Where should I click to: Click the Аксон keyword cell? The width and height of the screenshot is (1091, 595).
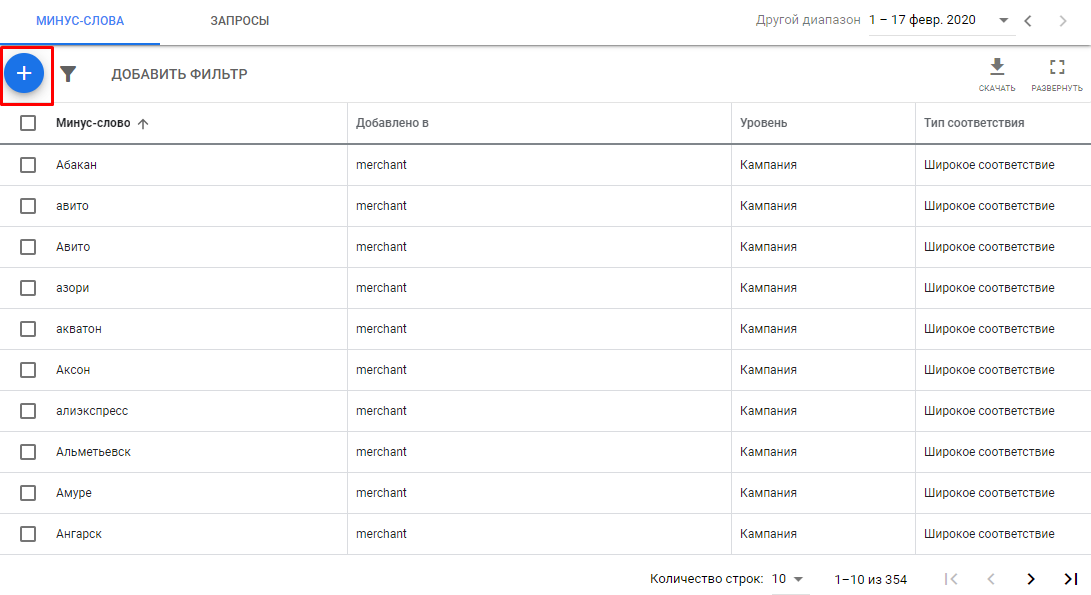click(73, 370)
